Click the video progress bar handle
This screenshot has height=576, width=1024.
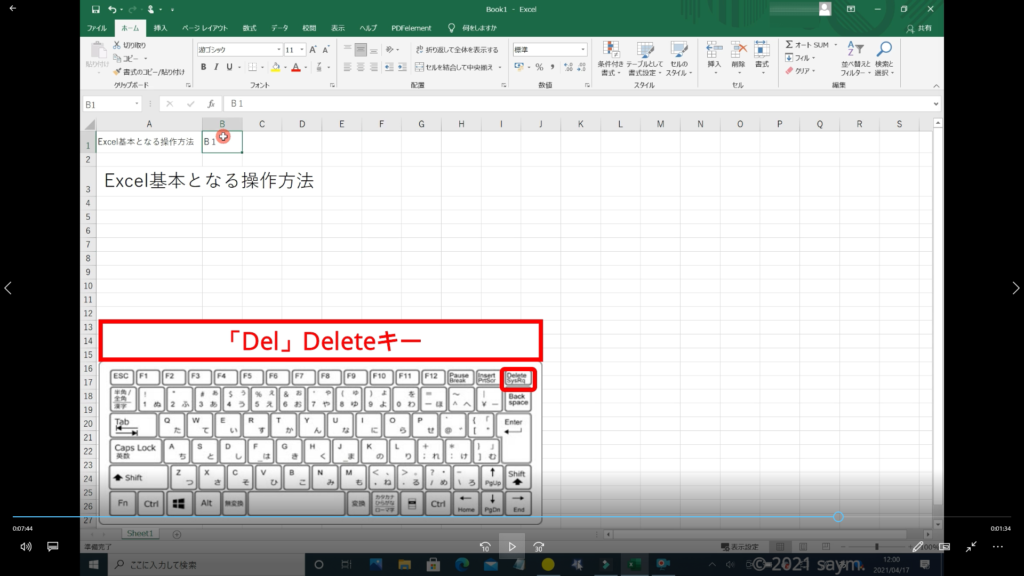pyautogui.click(x=837, y=517)
